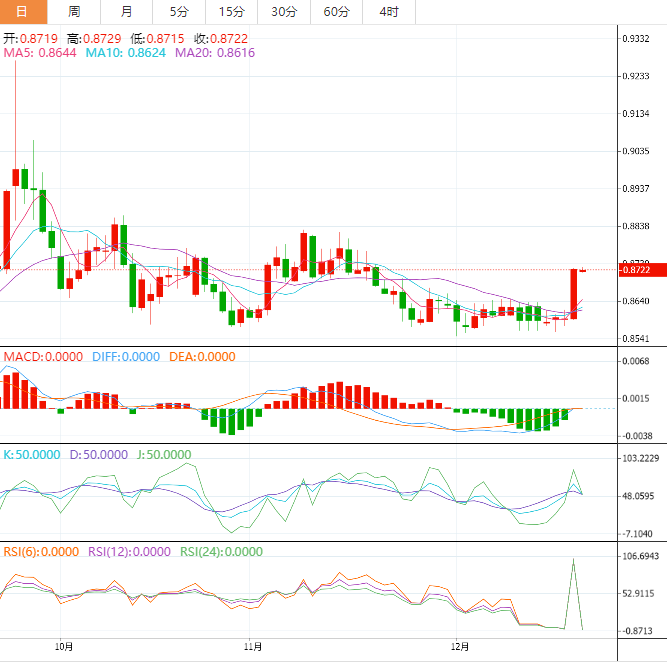Viewport: 667px width, 666px height.
Task: Click the 0.9332 price axis label
Action: click(x=636, y=39)
